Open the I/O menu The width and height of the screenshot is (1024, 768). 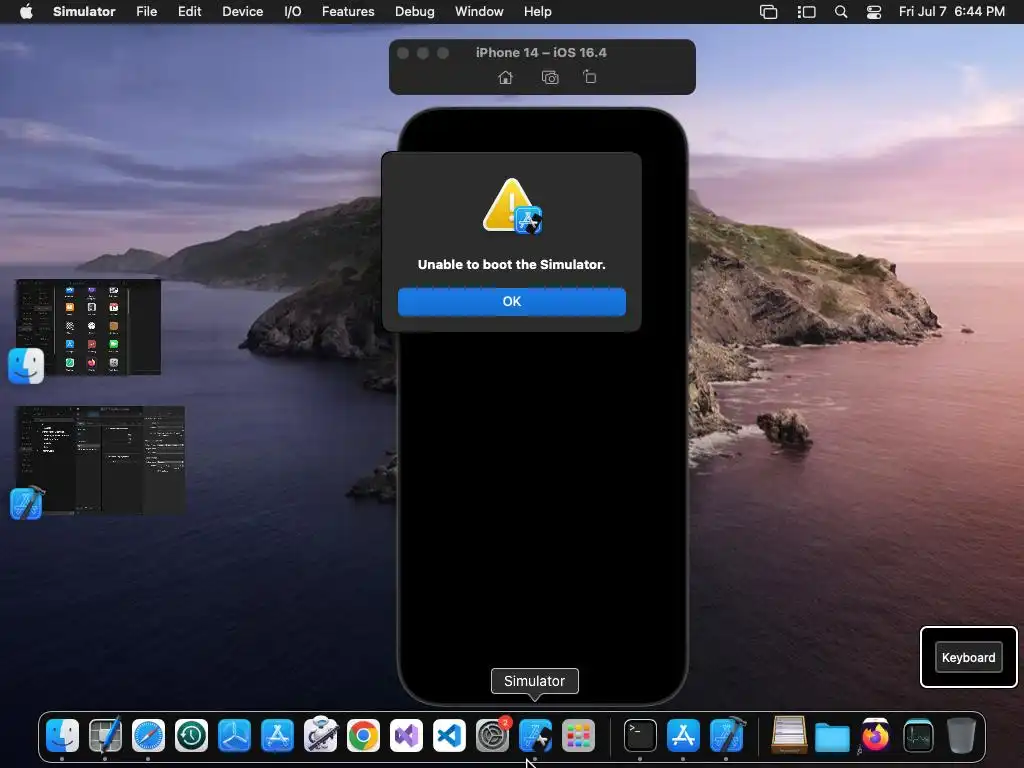[293, 12]
